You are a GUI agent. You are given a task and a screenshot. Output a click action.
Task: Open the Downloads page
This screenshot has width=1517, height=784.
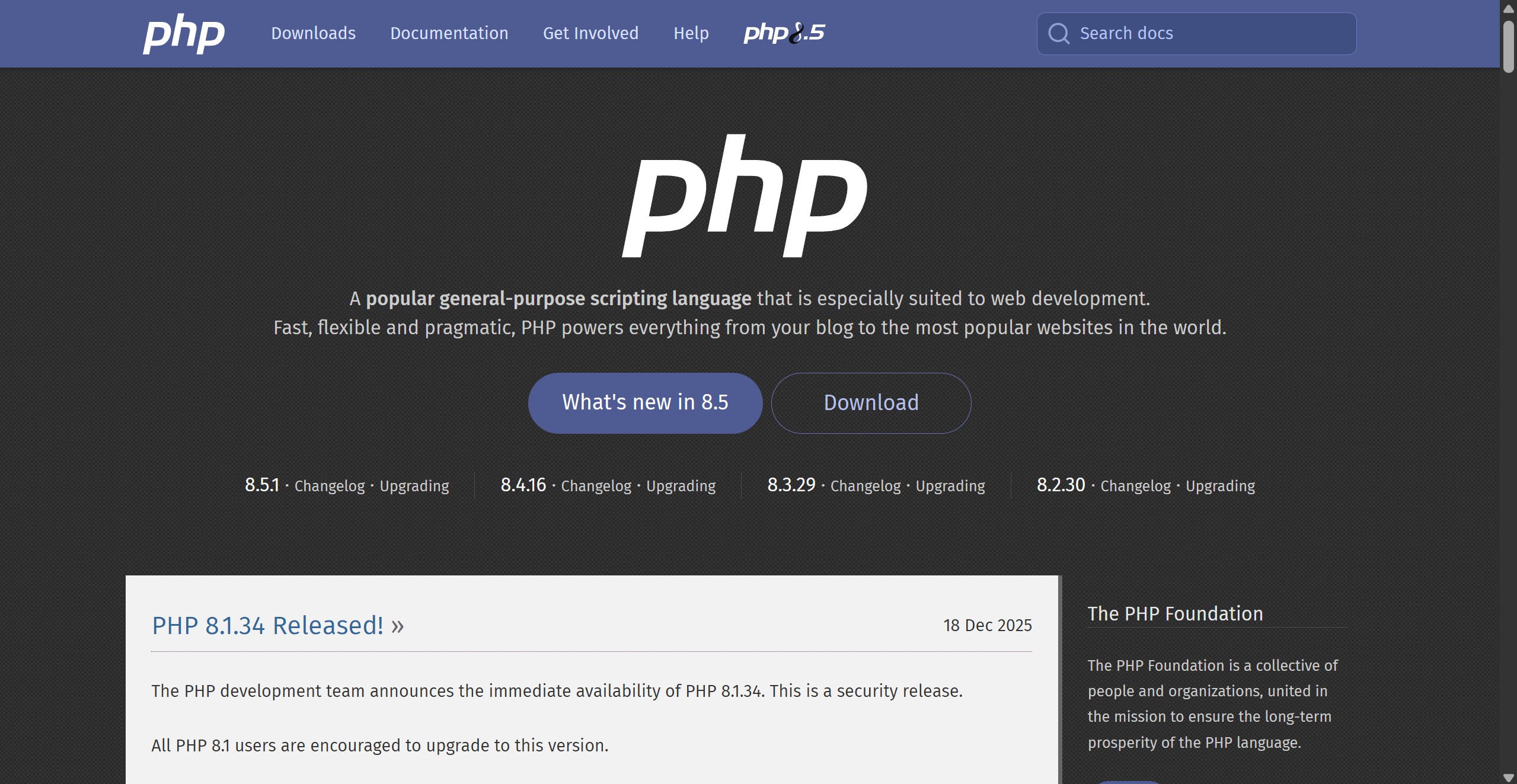(x=313, y=33)
